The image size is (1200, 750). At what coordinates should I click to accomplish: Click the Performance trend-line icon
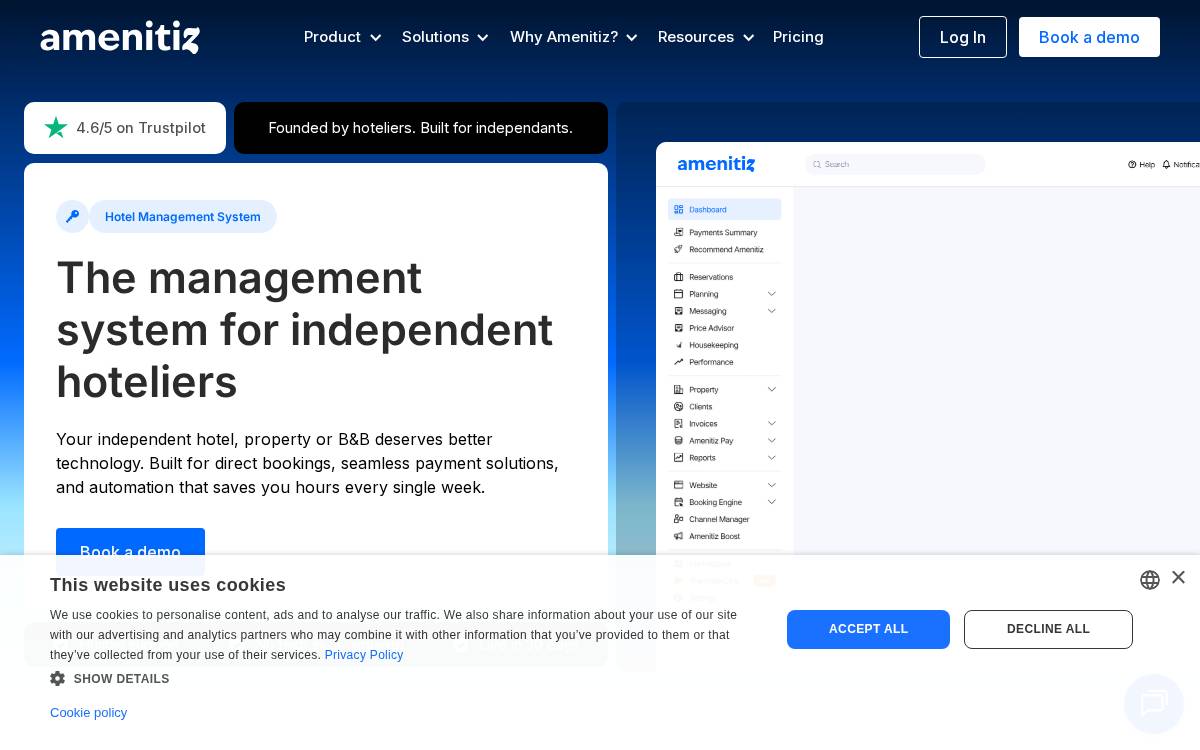point(679,362)
